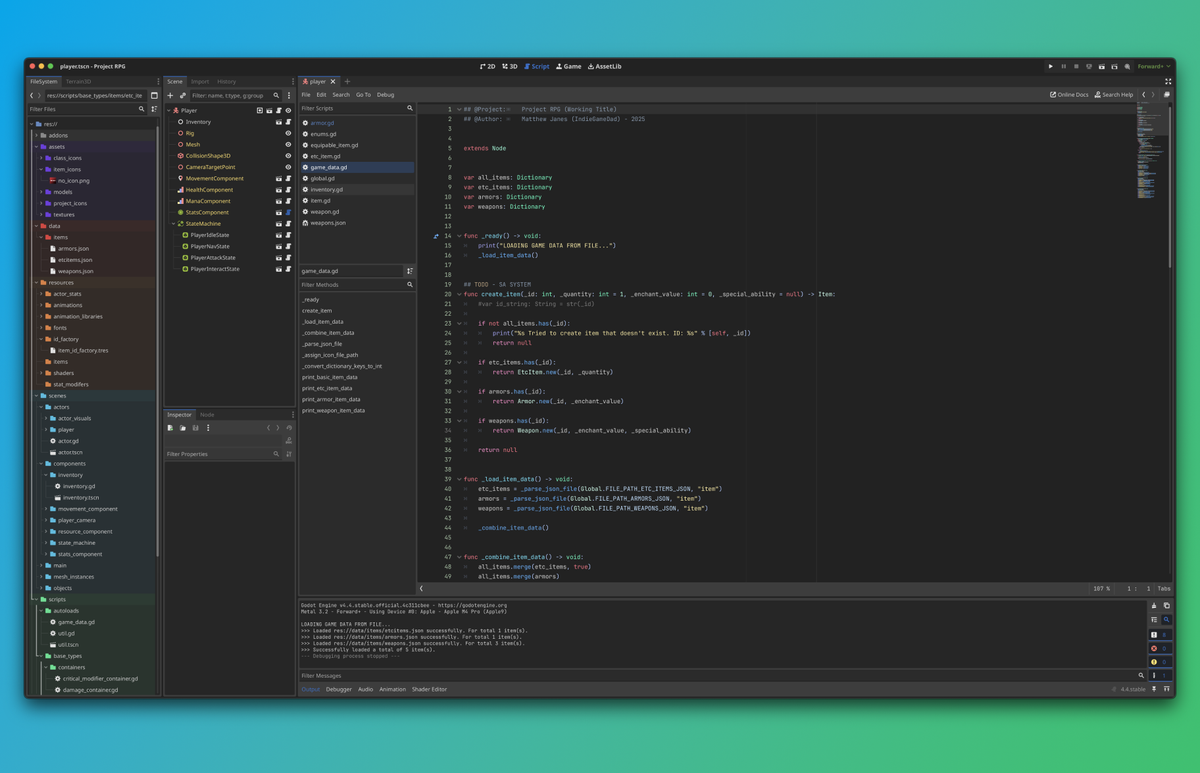This screenshot has width=1200, height=773.
Task: Toggle visibility of the Mesh node
Action: [288, 144]
